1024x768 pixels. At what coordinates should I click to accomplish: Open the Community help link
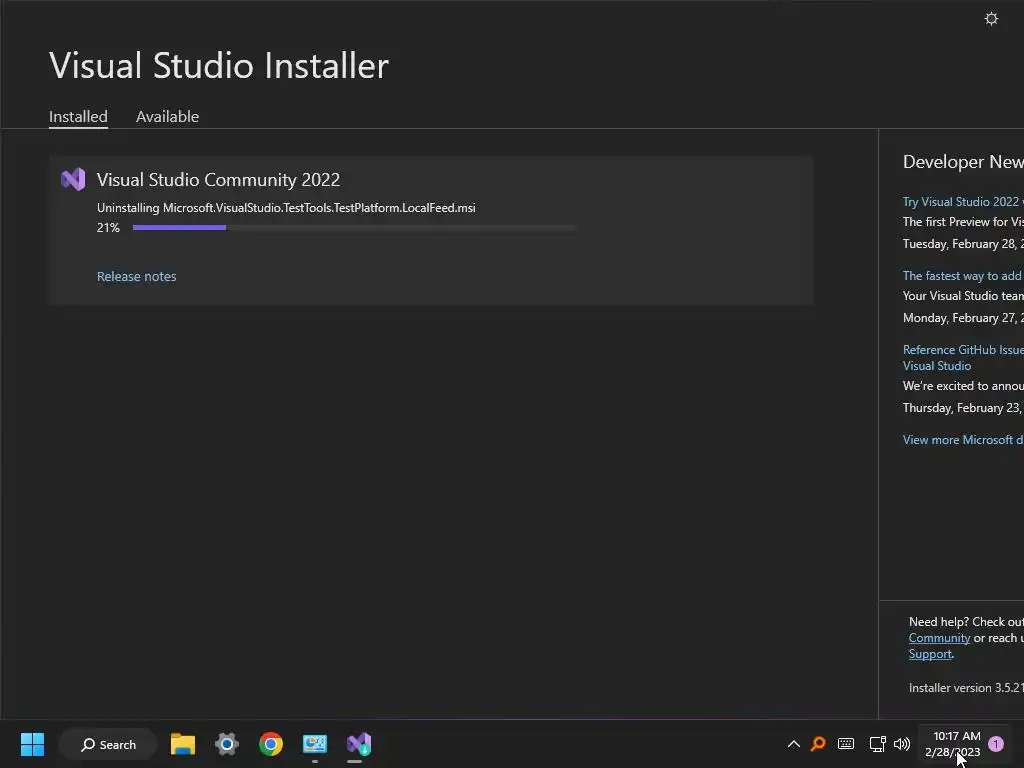(939, 638)
